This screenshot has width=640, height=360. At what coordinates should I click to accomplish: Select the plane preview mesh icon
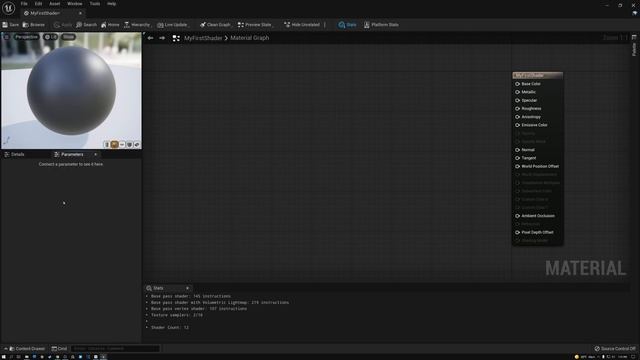coord(122,144)
